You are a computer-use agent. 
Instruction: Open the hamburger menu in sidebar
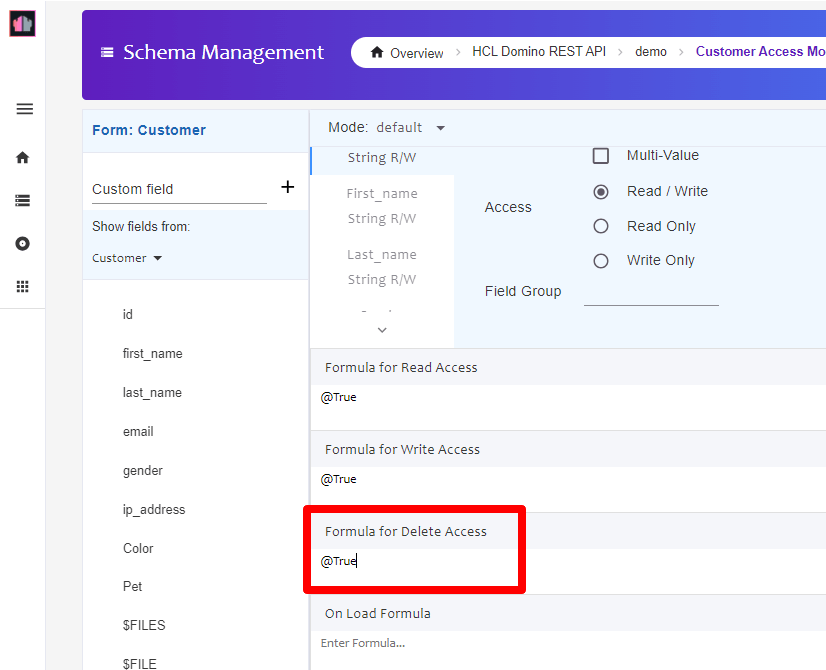(x=24, y=109)
